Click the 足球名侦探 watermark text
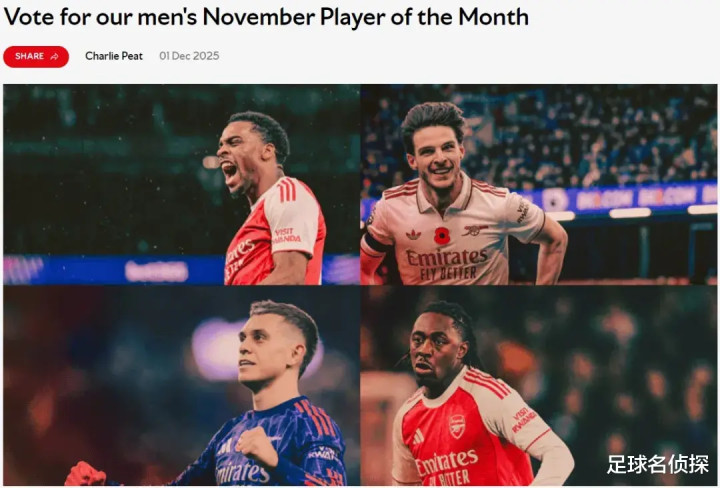The image size is (720, 488). click(658, 465)
